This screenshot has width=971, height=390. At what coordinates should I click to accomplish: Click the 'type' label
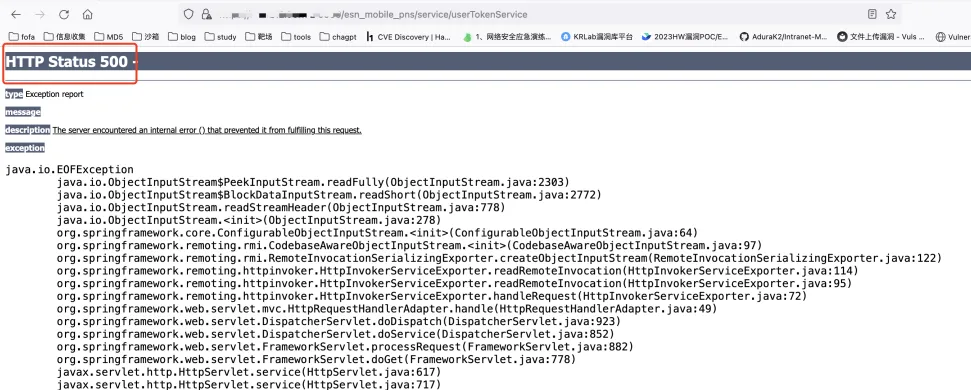click(x=14, y=94)
